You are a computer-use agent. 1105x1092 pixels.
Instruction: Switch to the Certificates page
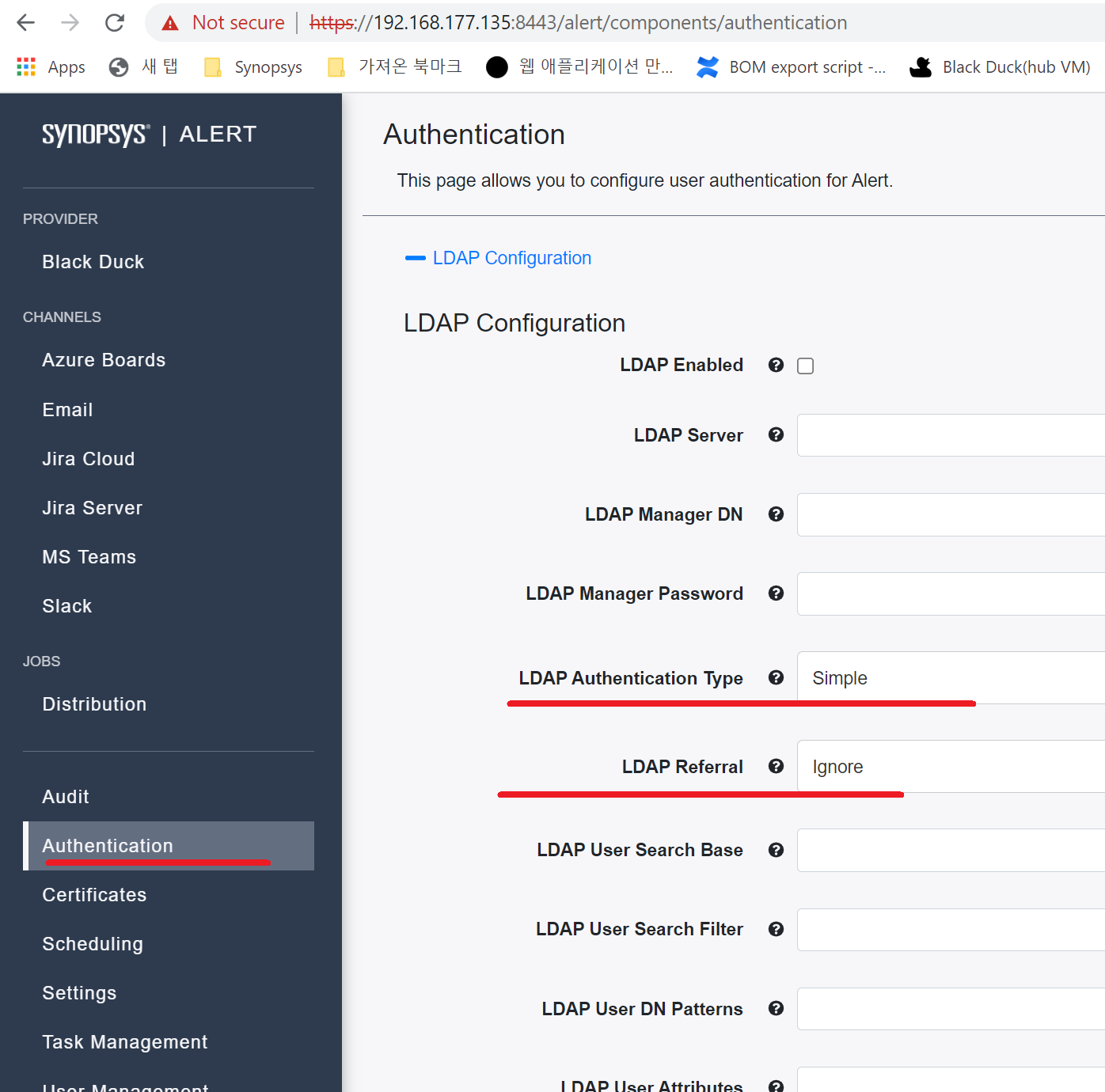[93, 894]
